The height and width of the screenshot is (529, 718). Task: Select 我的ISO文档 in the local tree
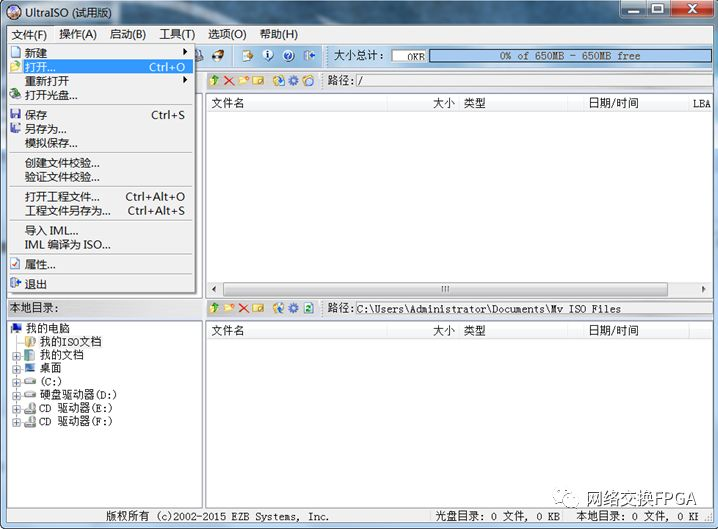(71, 341)
